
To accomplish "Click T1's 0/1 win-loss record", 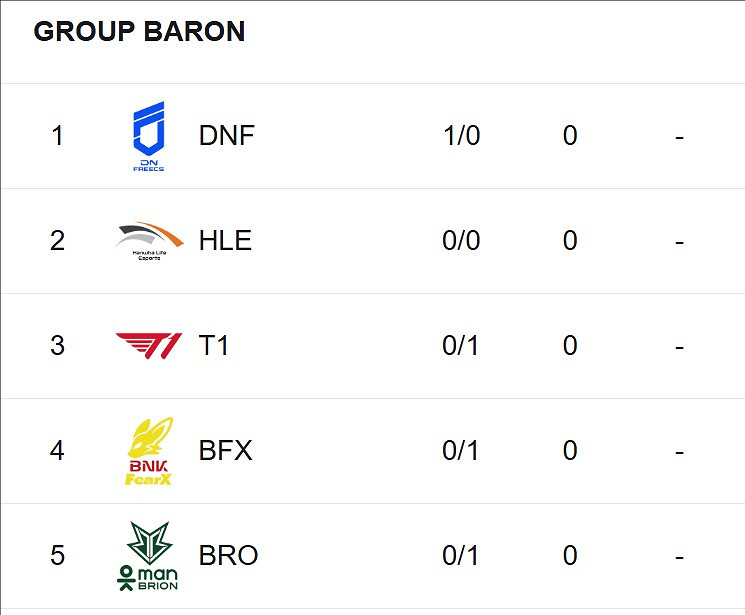I will [x=461, y=346].
